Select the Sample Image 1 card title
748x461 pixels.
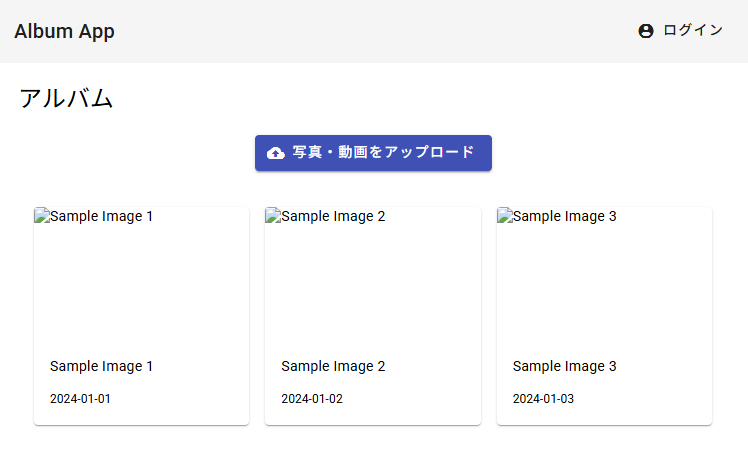(x=101, y=366)
